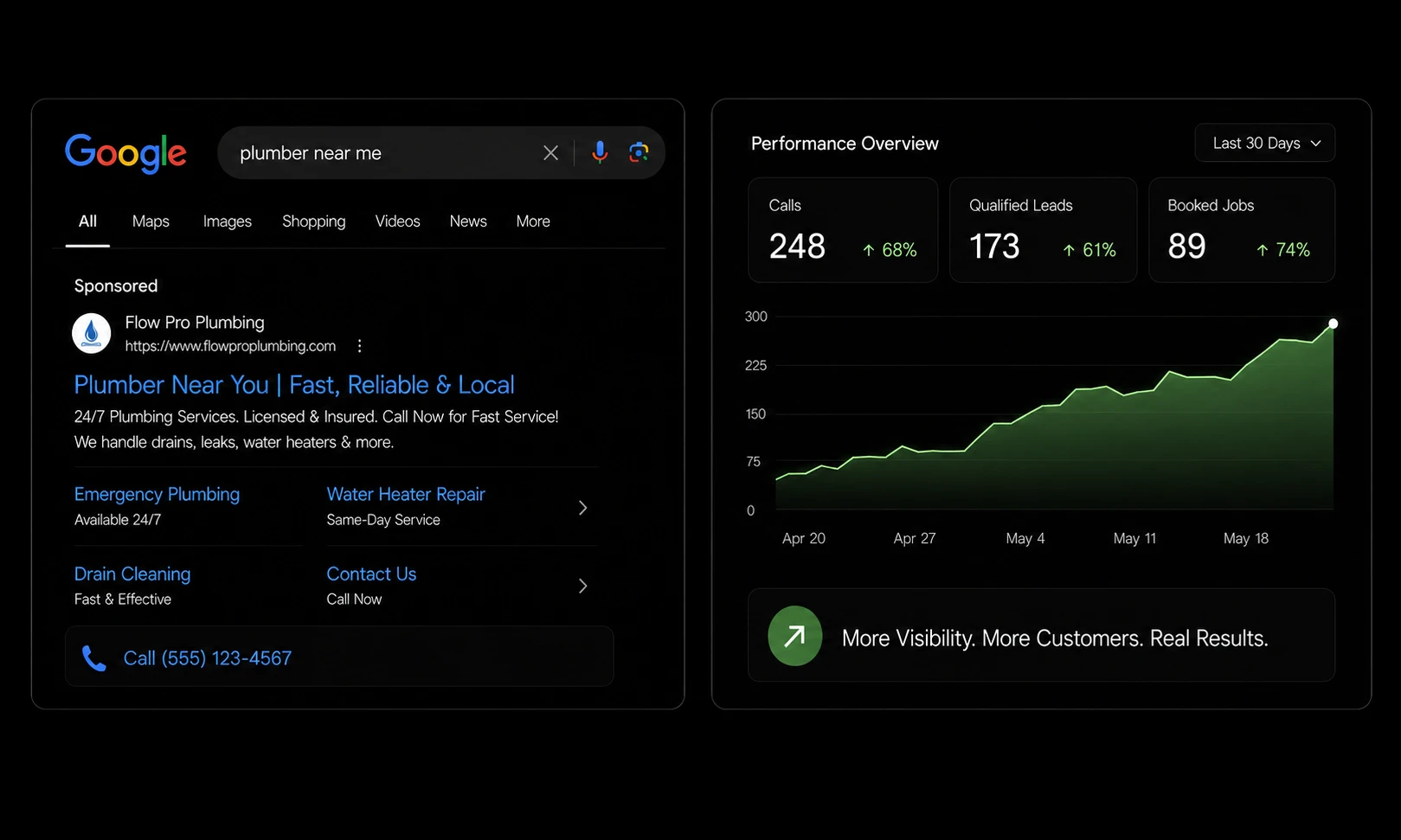This screenshot has height=840, width=1401.
Task: Click the Google logo
Action: pyautogui.click(x=125, y=153)
